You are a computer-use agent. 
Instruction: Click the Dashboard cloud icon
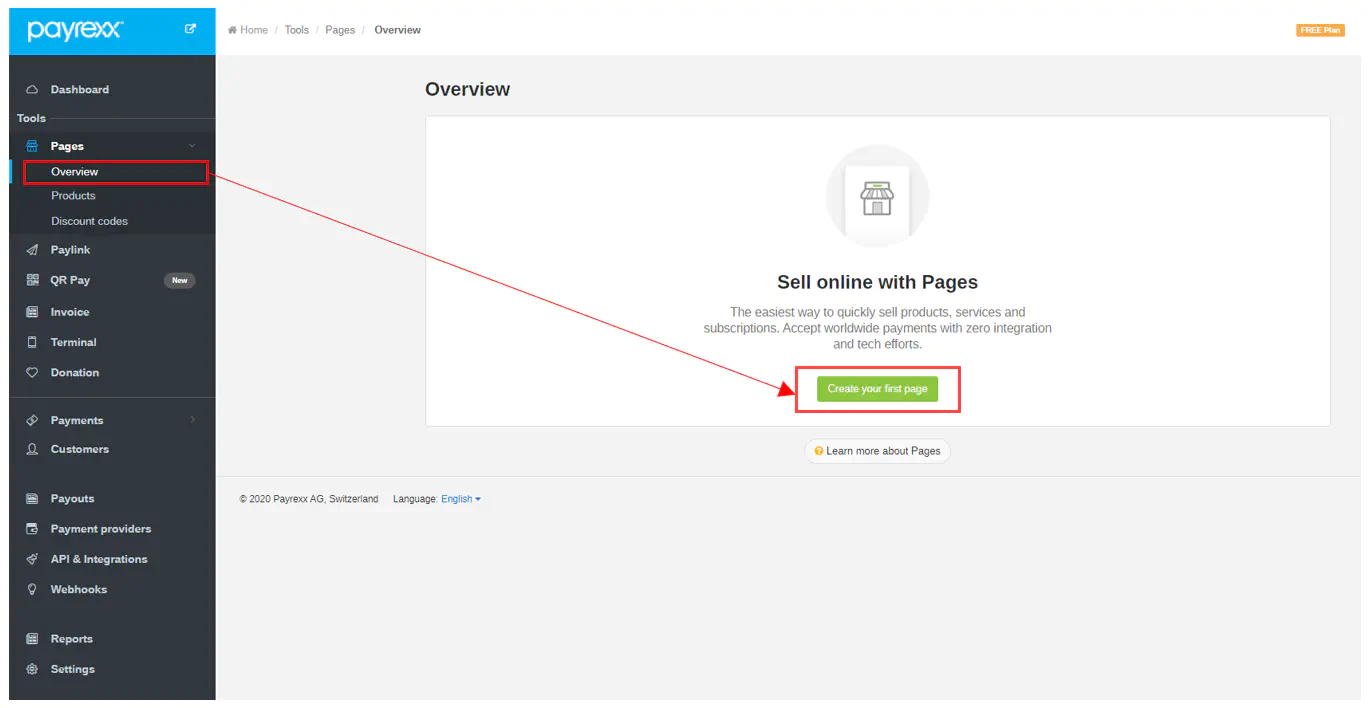point(32,90)
